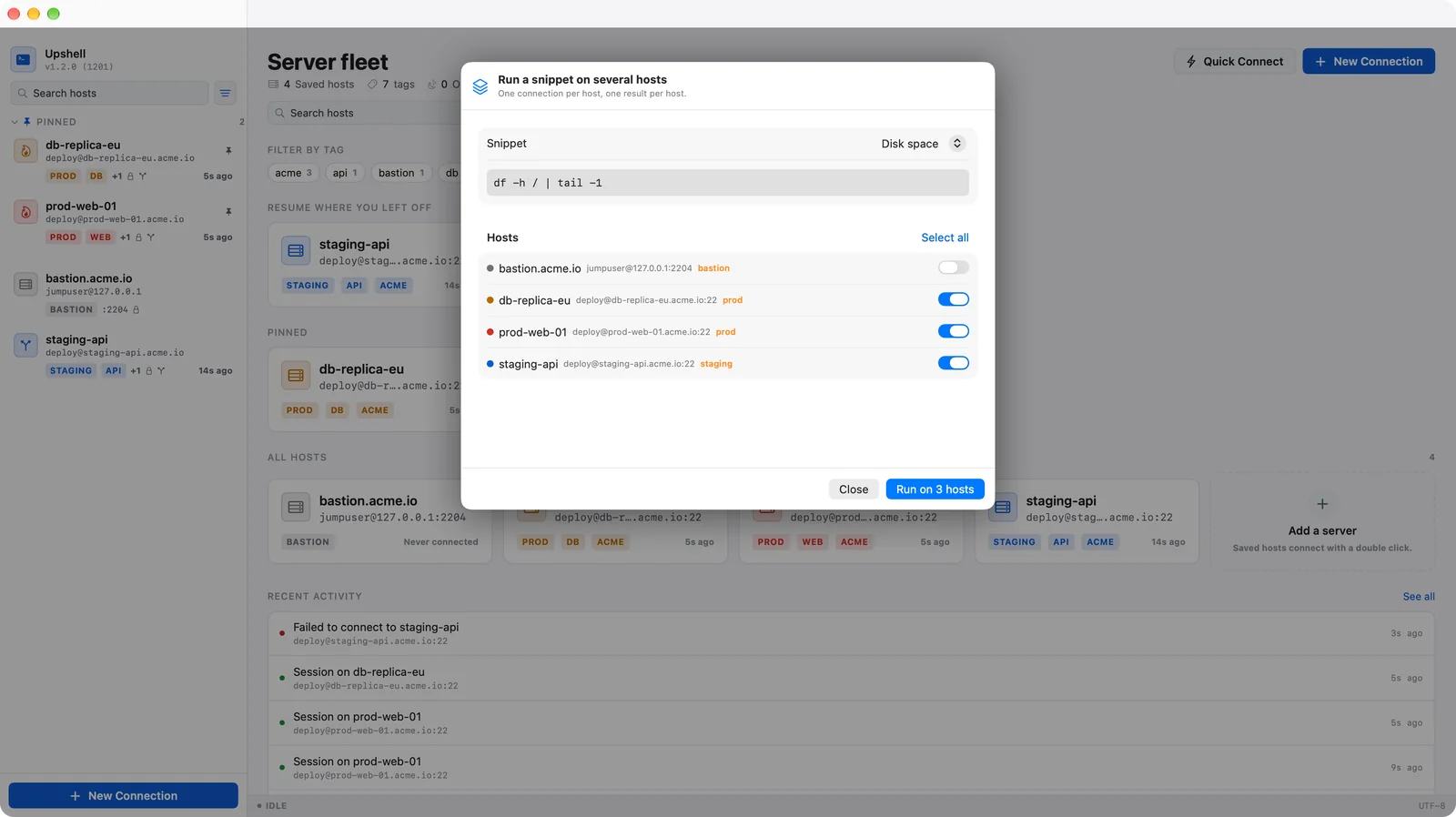
Task: Filter hosts by the api tag
Action: [x=345, y=173]
